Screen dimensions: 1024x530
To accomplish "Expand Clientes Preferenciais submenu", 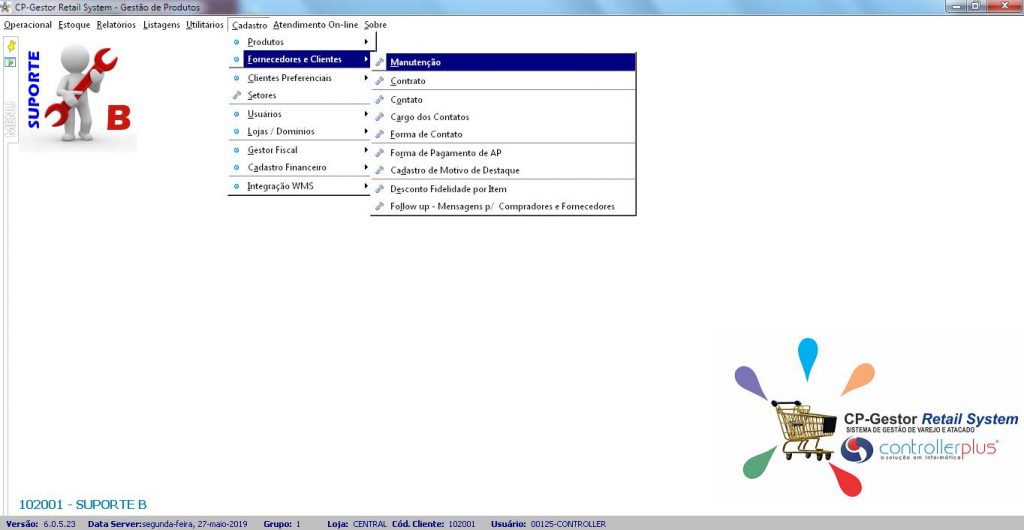I will click(x=302, y=78).
